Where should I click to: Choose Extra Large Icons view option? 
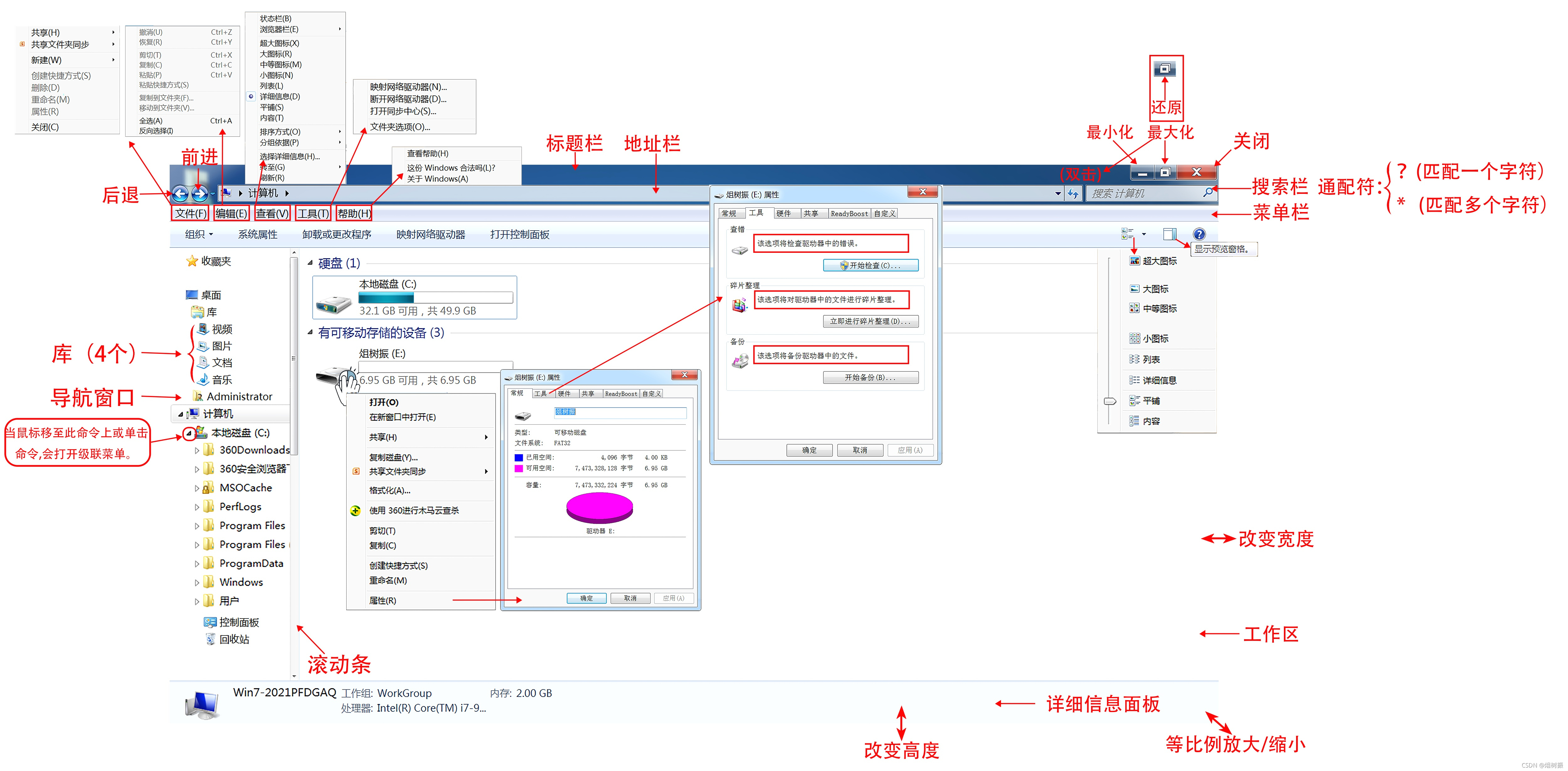pyautogui.click(x=1158, y=261)
